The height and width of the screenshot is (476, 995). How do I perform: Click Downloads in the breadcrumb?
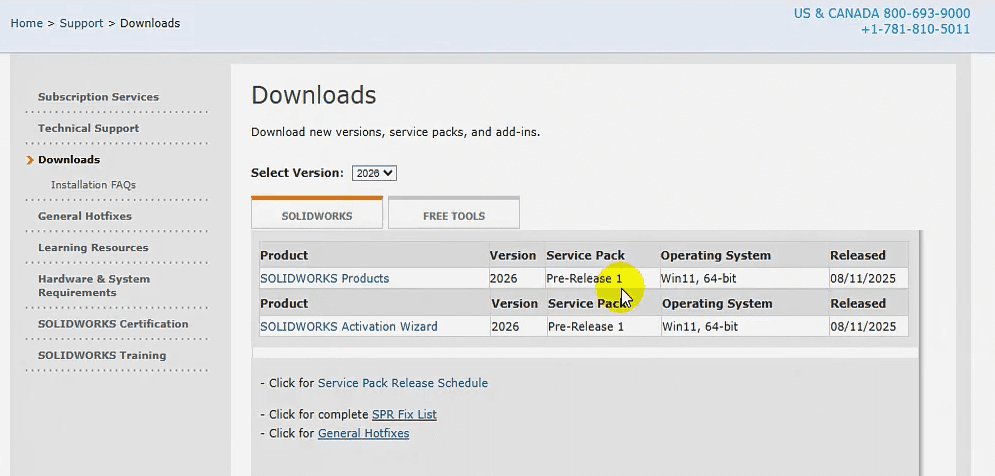click(x=150, y=23)
